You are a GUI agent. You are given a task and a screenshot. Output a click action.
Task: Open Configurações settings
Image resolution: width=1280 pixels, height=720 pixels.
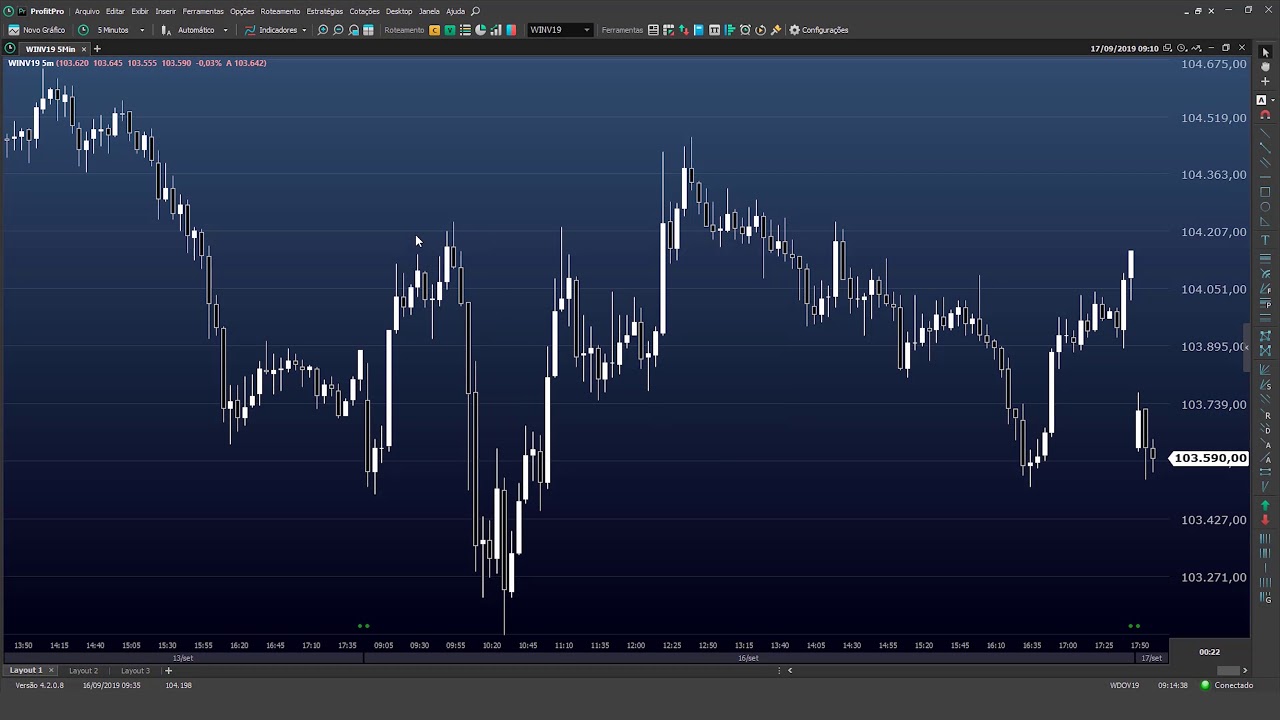point(819,30)
